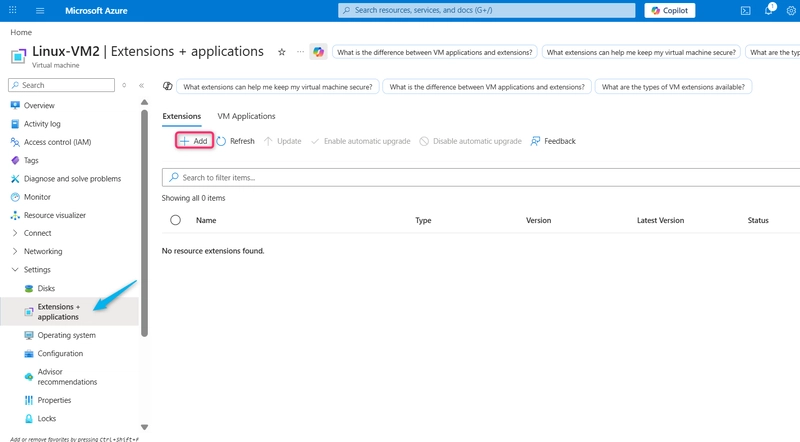
Task: Open the more options ellipsis by title
Action: click(301, 52)
